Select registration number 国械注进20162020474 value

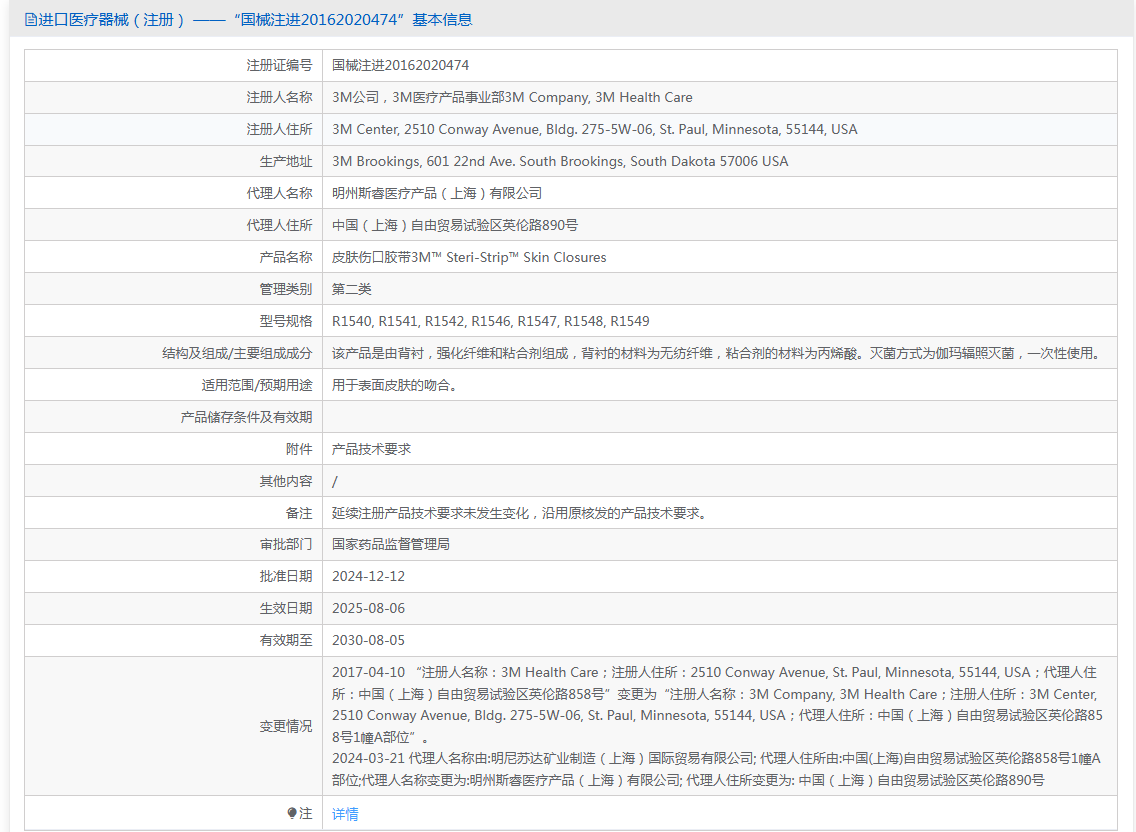(401, 65)
